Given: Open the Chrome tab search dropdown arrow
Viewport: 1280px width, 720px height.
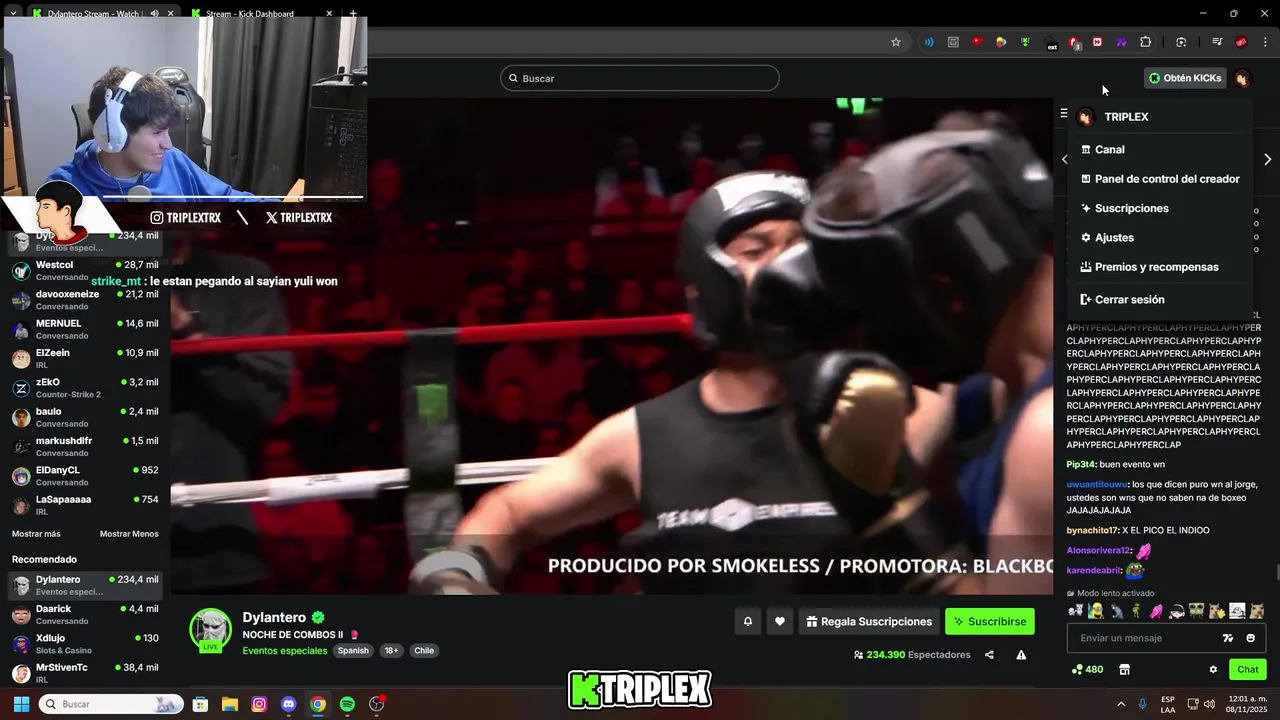Looking at the screenshot, I should pyautogui.click(x=13, y=14).
